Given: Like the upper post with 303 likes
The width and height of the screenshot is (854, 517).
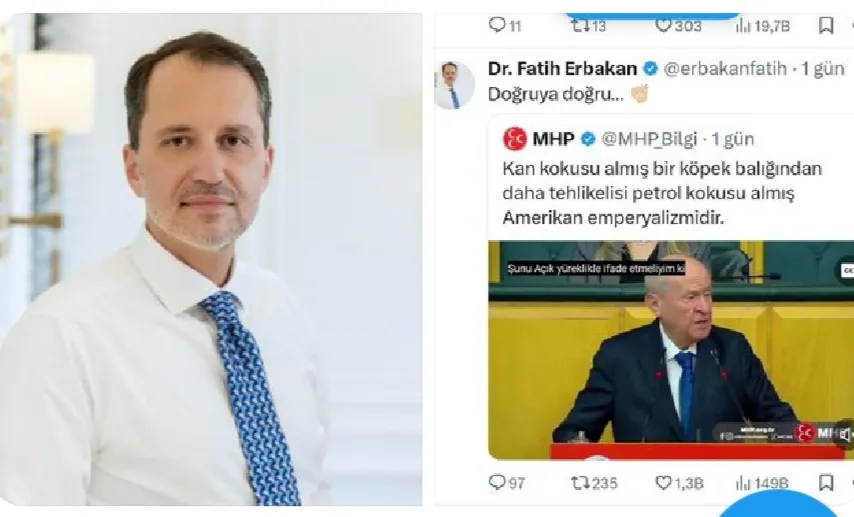Looking at the screenshot, I should (663, 25).
